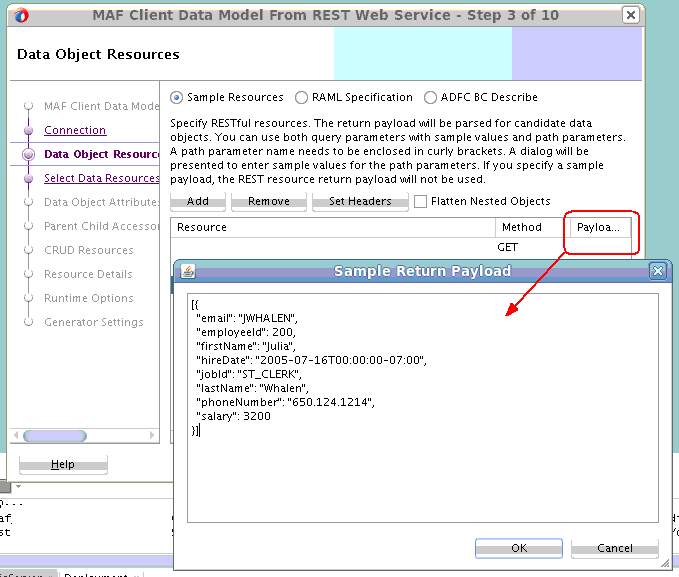The height and width of the screenshot is (577, 679).
Task: Click the MAF Client Data Model step
Action: pos(102,106)
